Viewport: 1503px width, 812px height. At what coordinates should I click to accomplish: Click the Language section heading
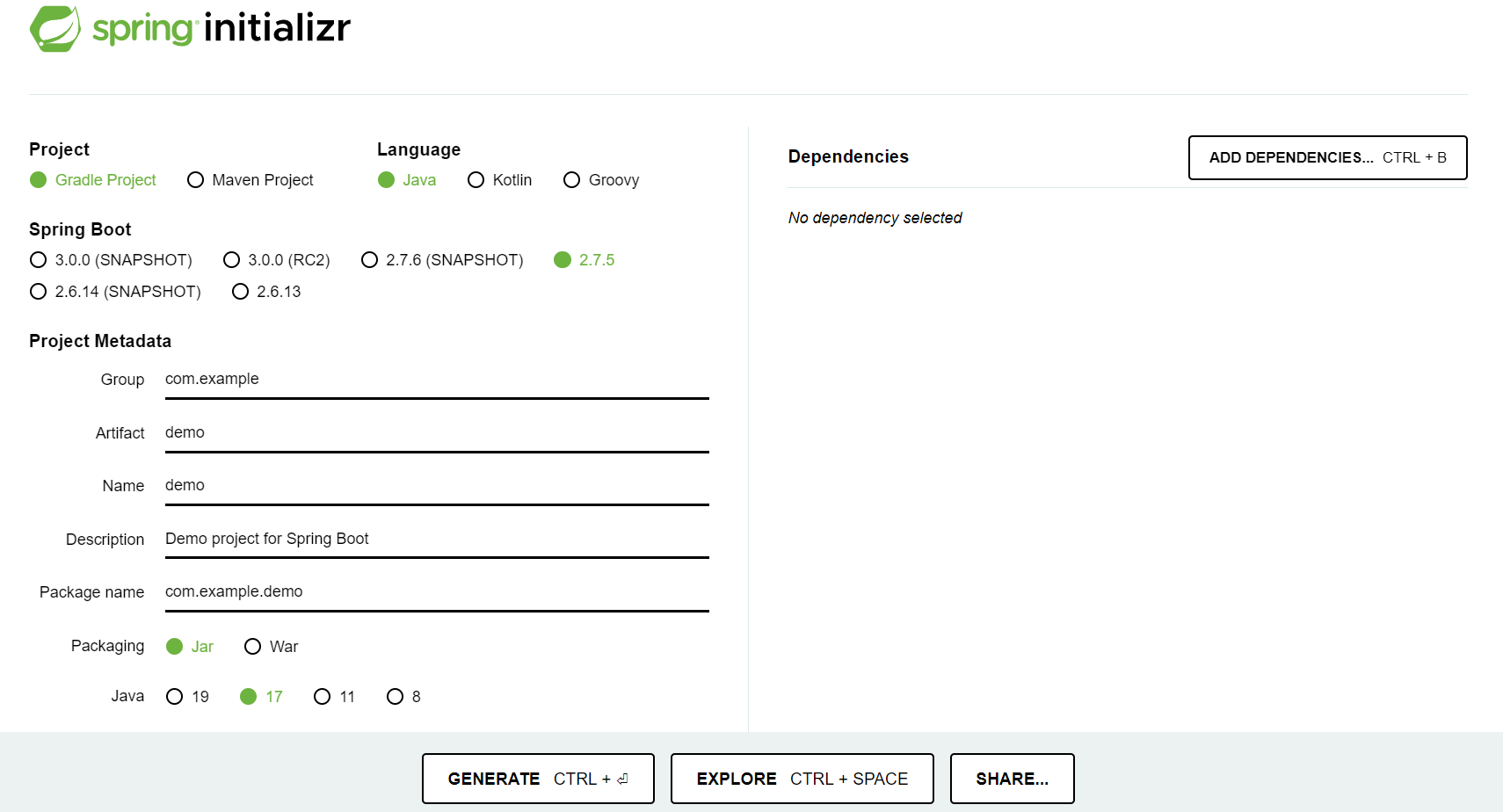pyautogui.click(x=418, y=149)
